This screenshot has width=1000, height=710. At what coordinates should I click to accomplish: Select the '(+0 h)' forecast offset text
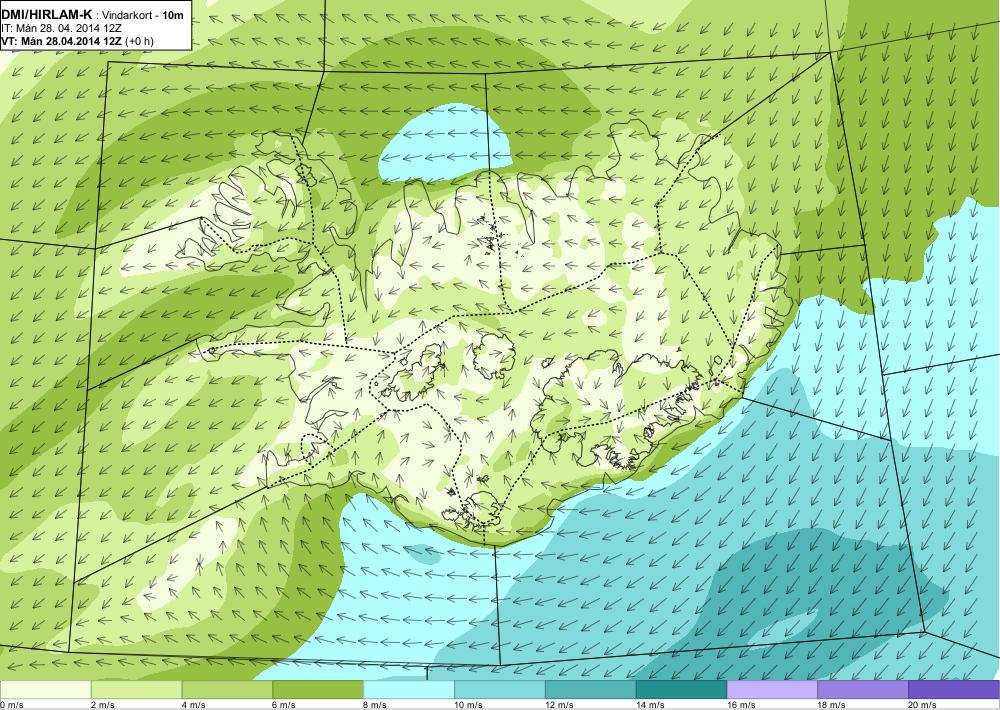click(140, 41)
